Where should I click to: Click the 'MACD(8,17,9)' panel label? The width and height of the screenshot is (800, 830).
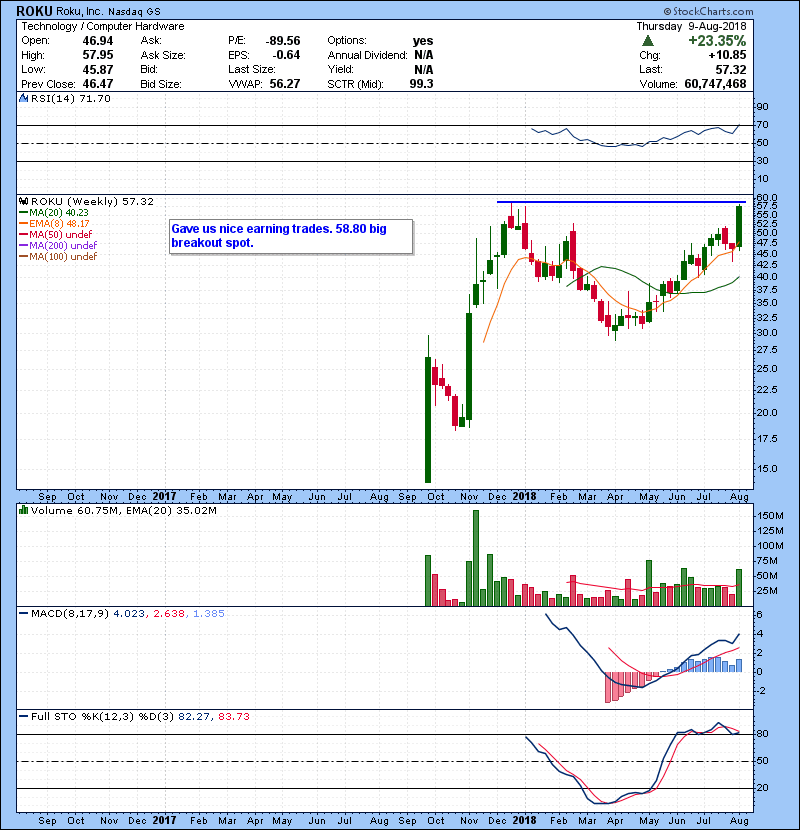click(x=70, y=613)
